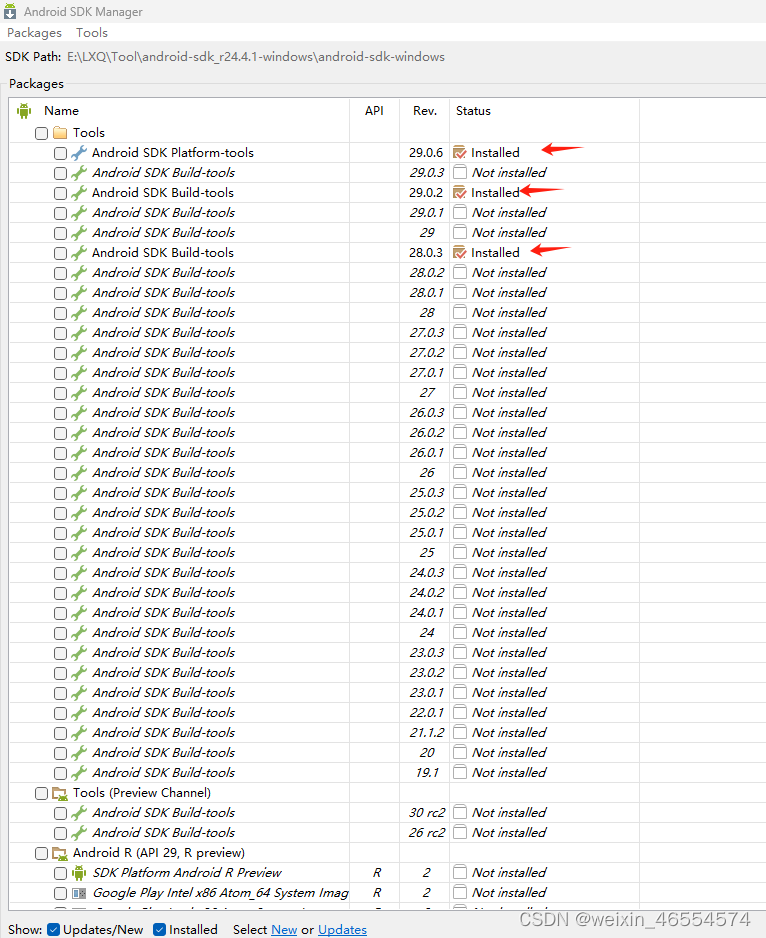Select the Android SDK Platform-tools row text
766x938 pixels.
[x=172, y=153]
